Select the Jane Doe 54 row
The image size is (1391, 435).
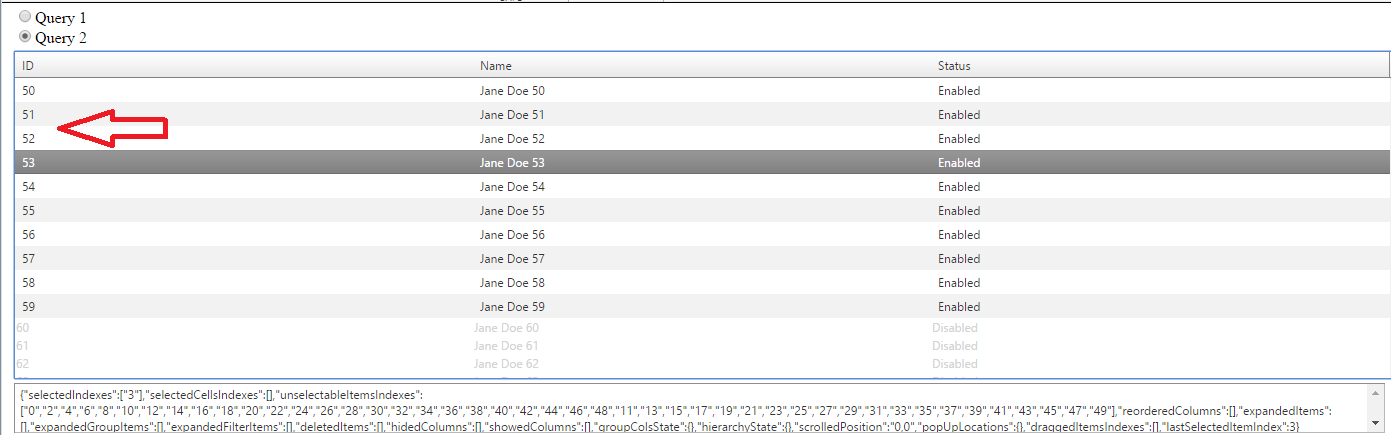(512, 187)
